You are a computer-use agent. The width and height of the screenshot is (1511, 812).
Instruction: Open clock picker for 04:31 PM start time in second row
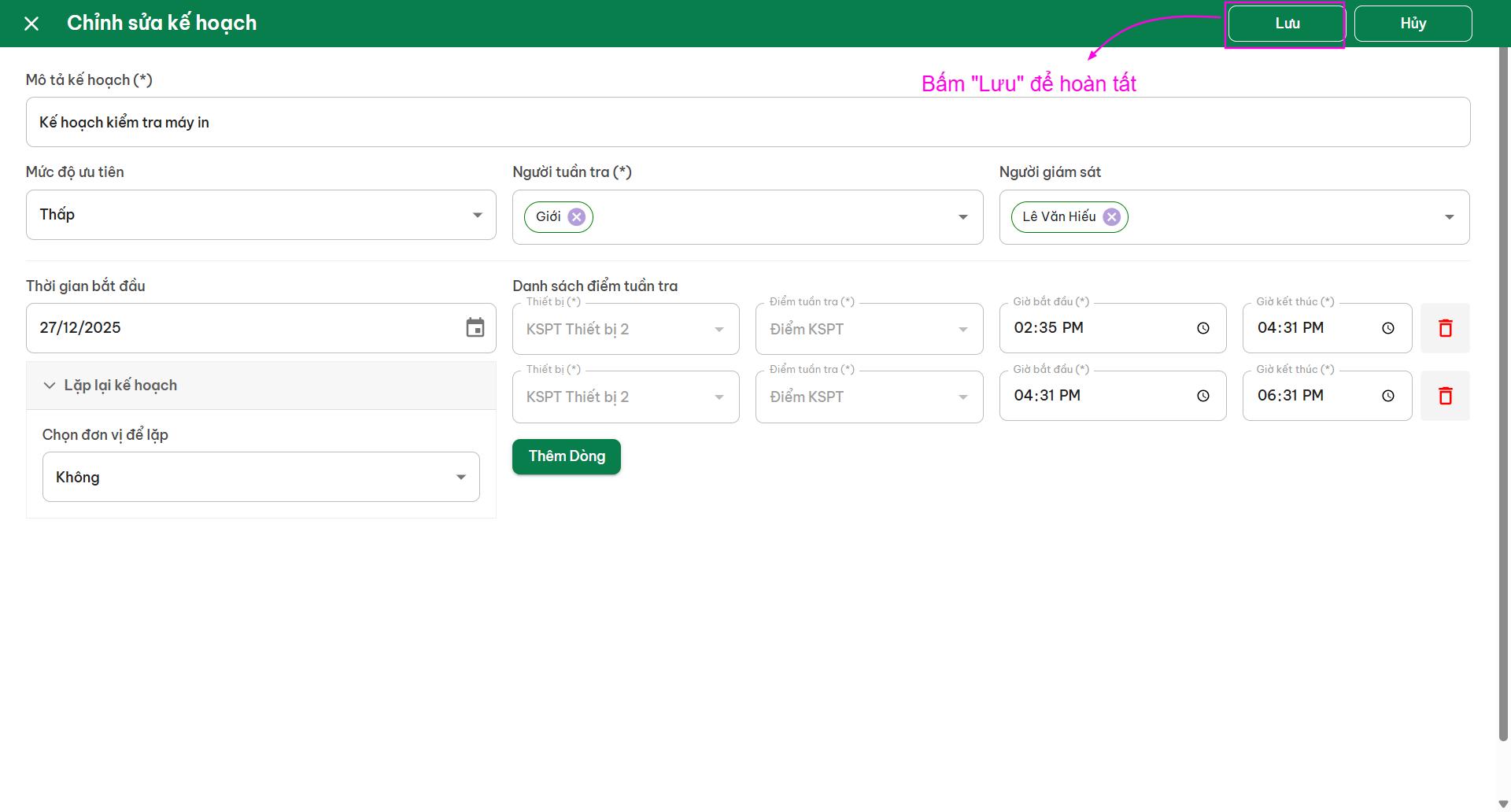click(x=1203, y=397)
